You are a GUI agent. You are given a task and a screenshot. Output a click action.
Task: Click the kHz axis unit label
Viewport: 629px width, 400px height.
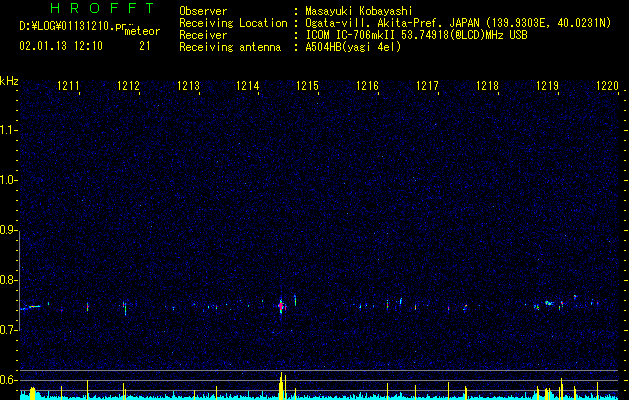9,81
